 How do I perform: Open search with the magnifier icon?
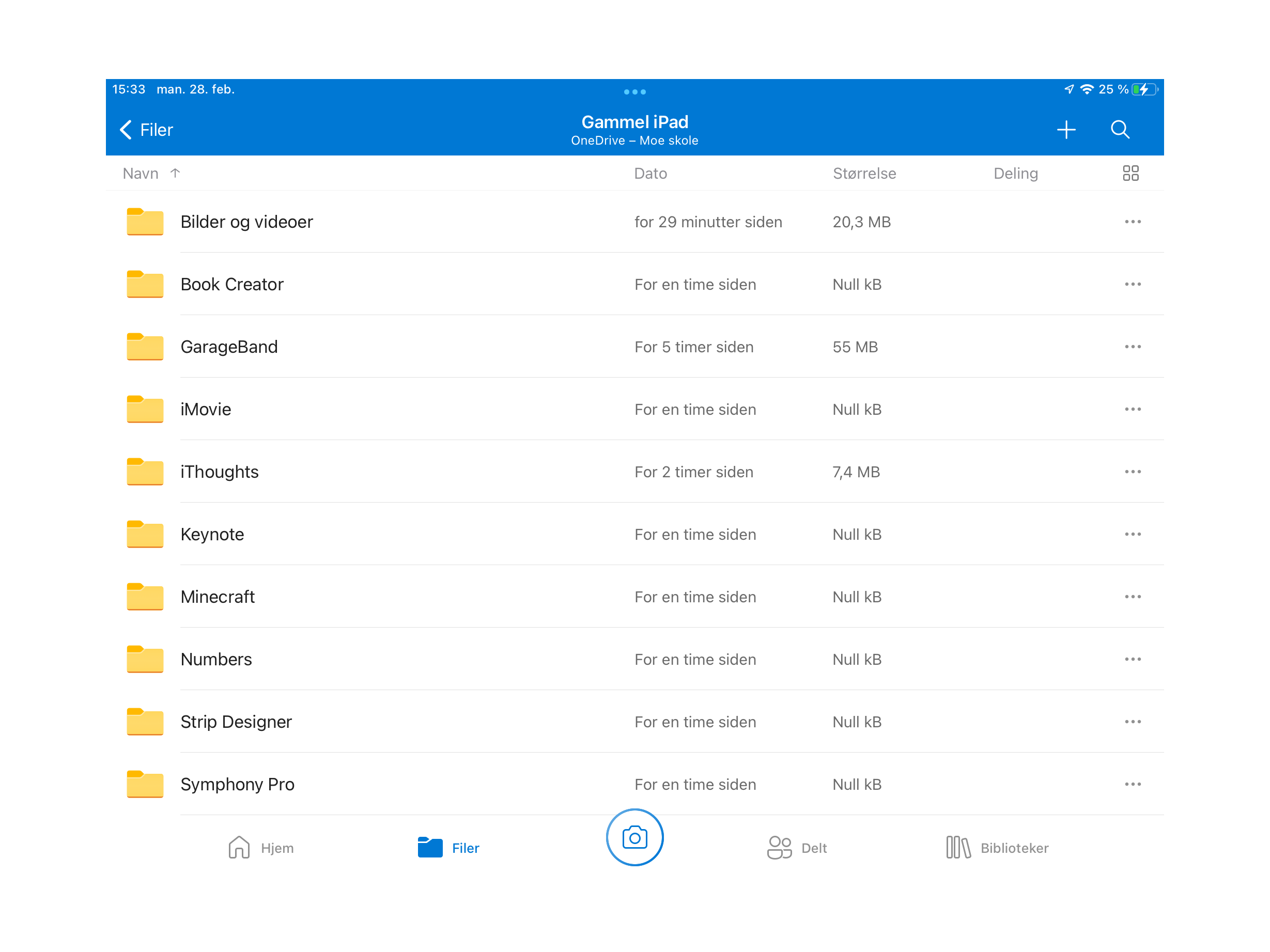click(1120, 130)
